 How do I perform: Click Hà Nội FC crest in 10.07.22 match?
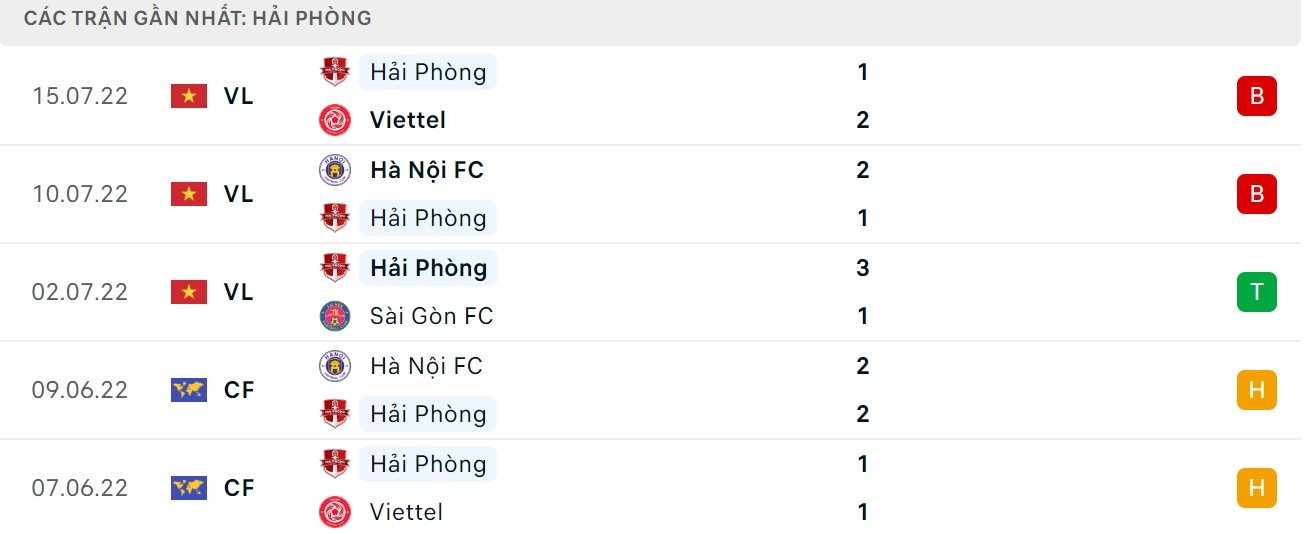point(334,170)
